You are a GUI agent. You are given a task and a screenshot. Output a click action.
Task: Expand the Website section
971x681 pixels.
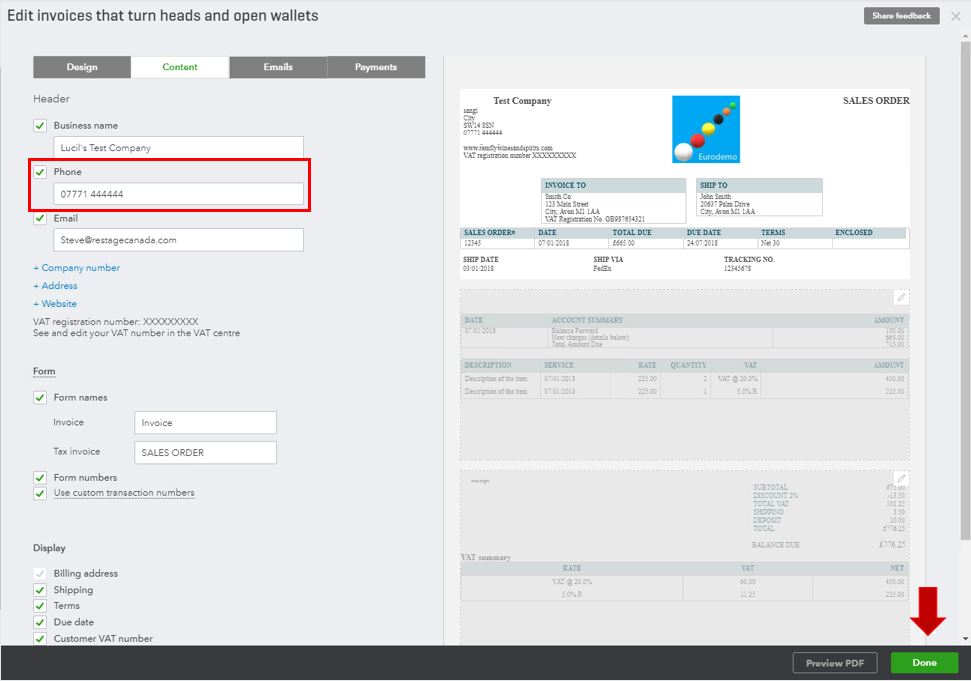56,303
